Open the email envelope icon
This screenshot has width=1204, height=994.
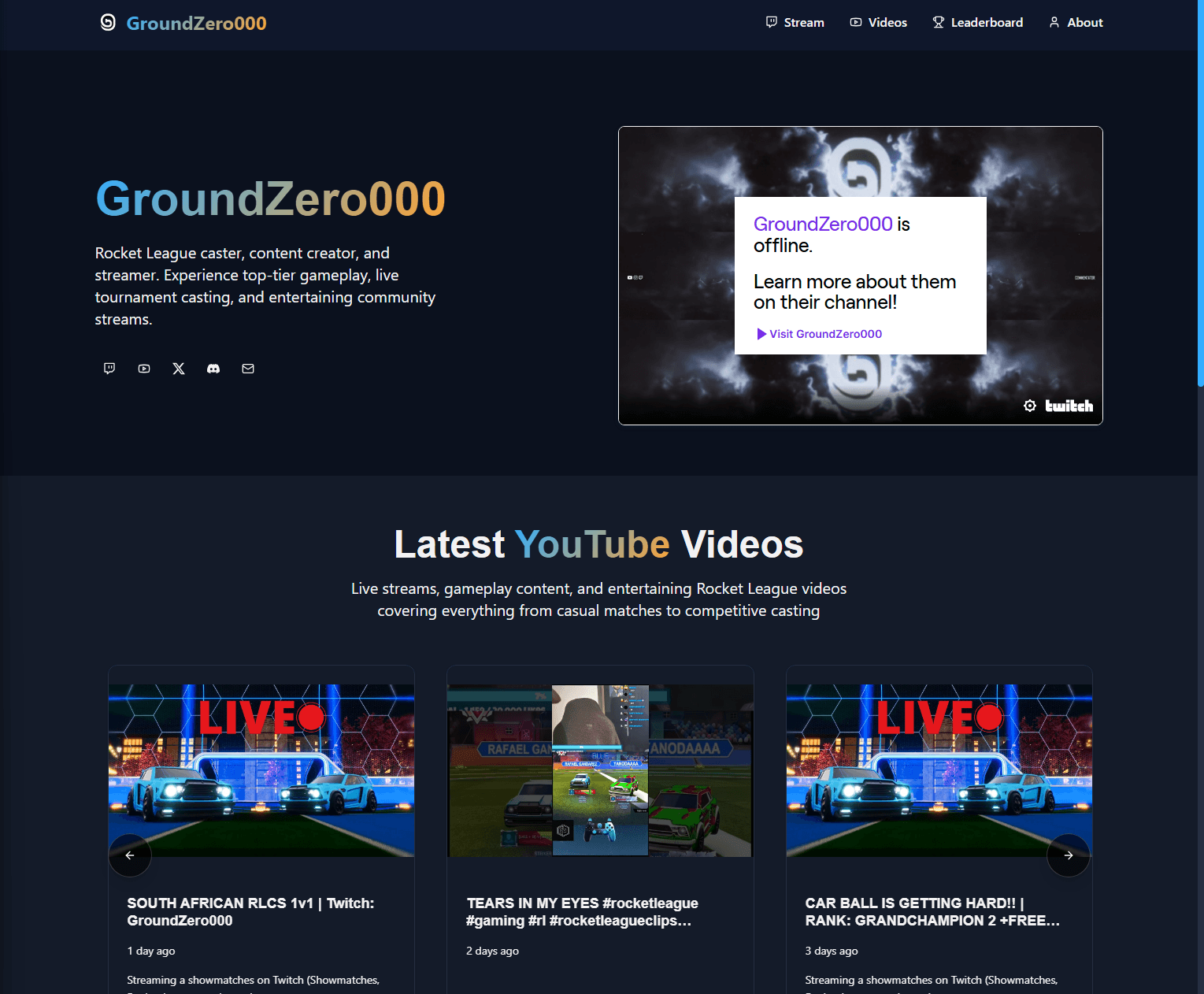click(247, 369)
